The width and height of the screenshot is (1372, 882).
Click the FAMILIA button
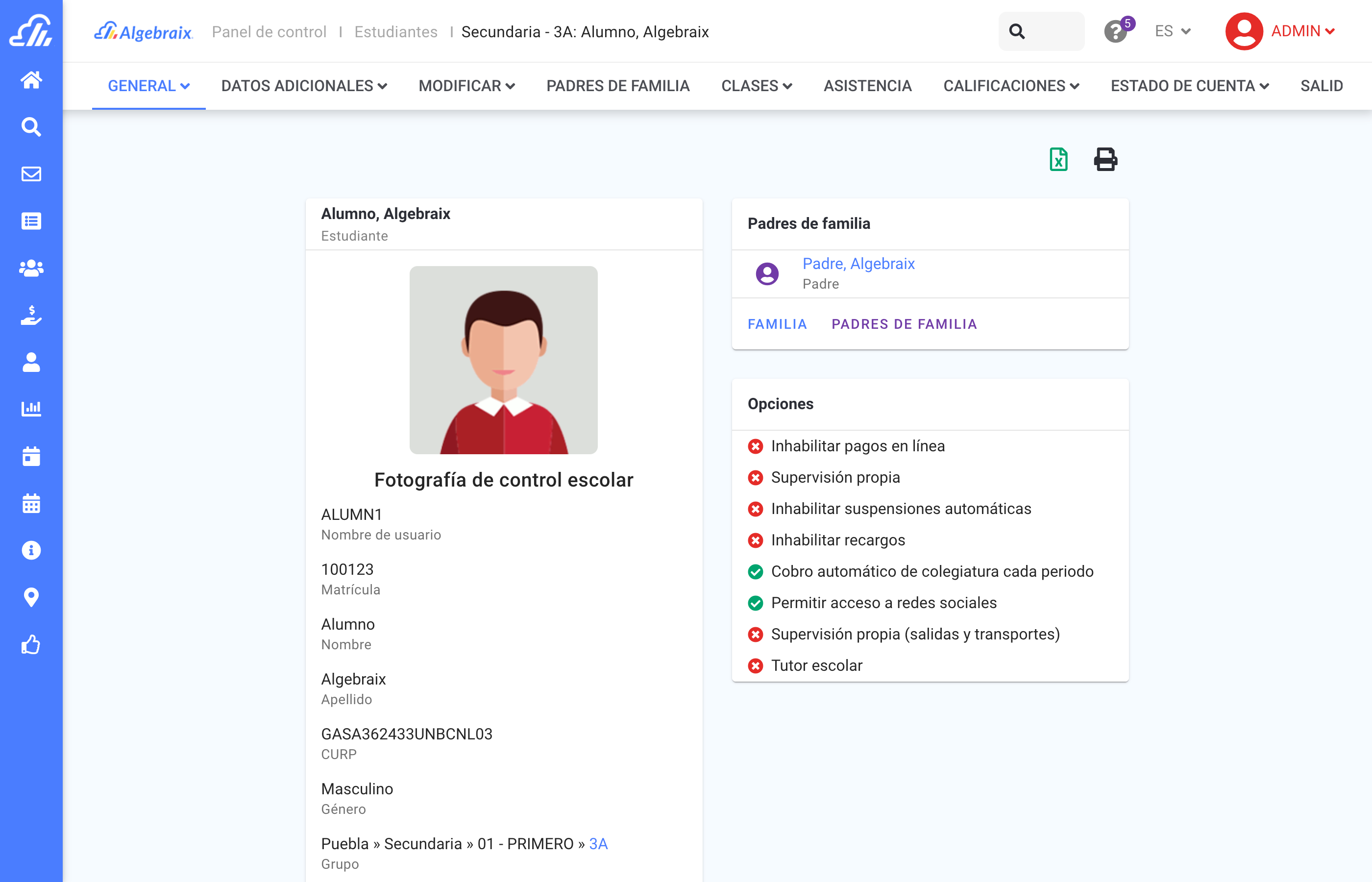777,324
